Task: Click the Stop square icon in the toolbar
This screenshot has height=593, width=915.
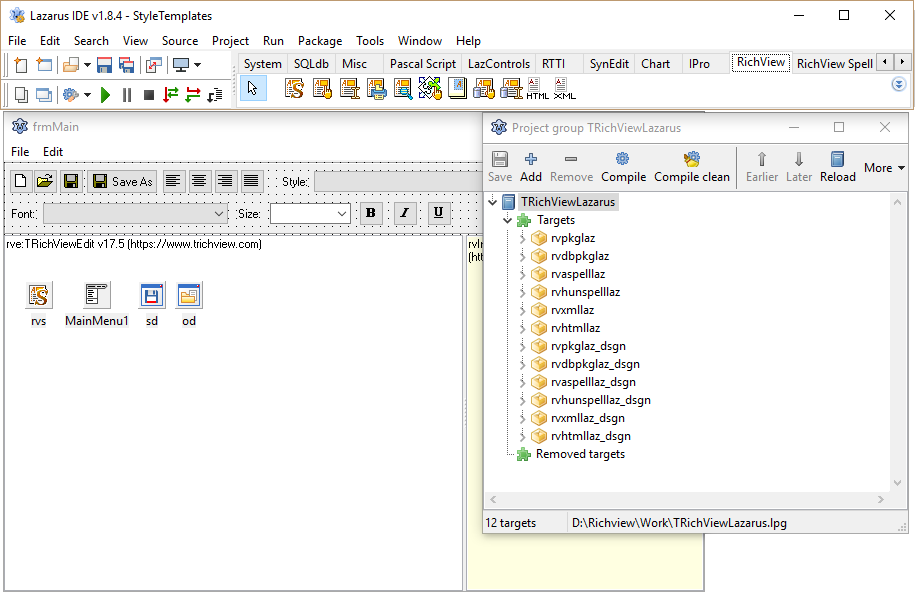Action: tap(148, 95)
